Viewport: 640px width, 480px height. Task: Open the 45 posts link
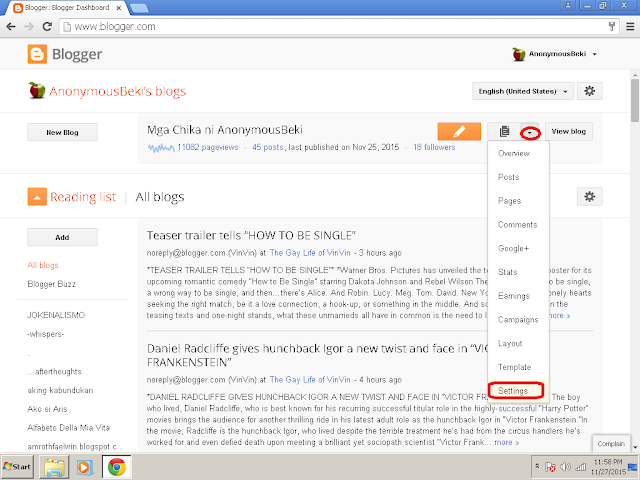[267, 147]
